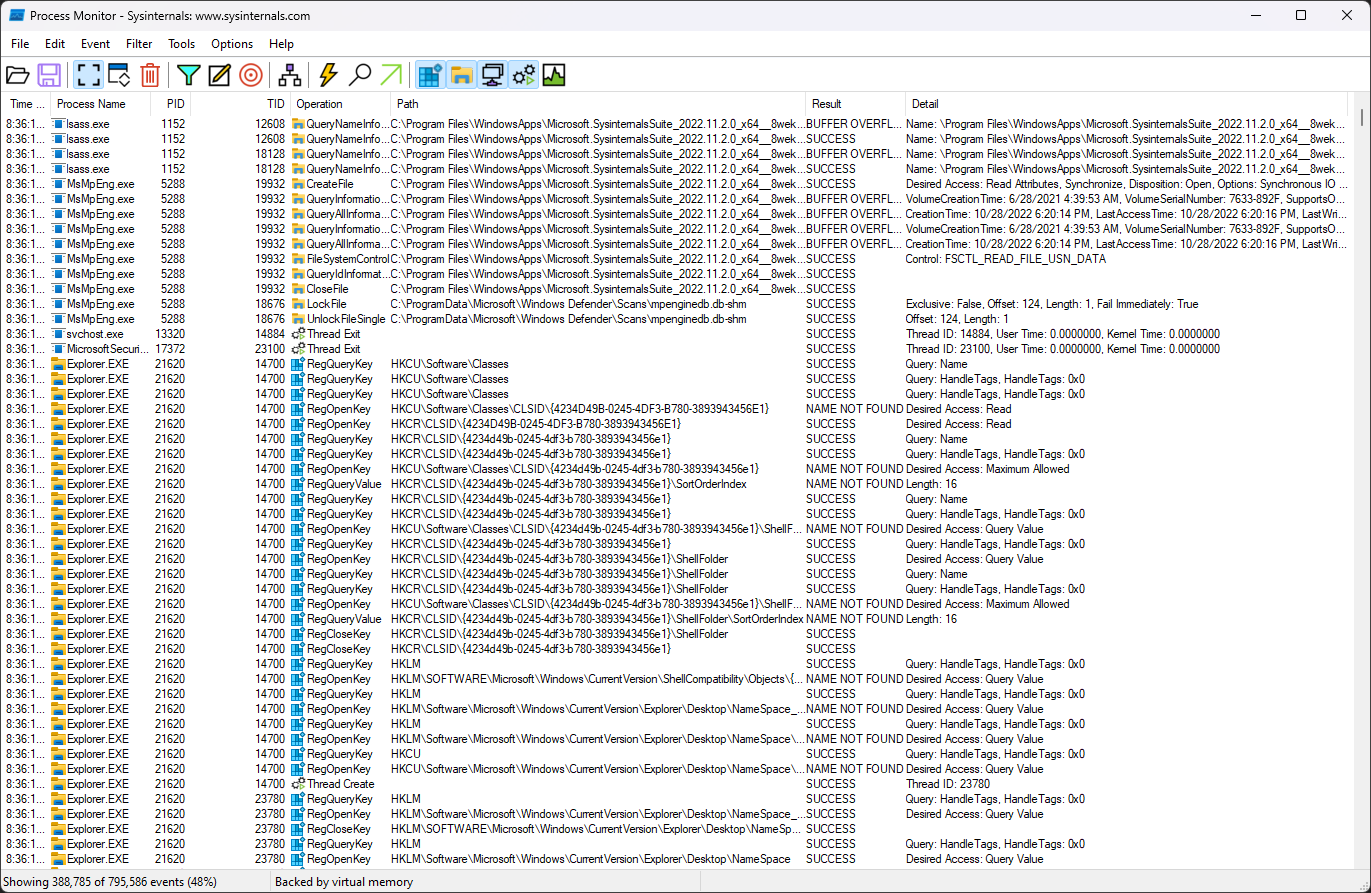This screenshot has width=1371, height=893.
Task: Click the process icon beside svchost.exe
Action: click(x=58, y=334)
